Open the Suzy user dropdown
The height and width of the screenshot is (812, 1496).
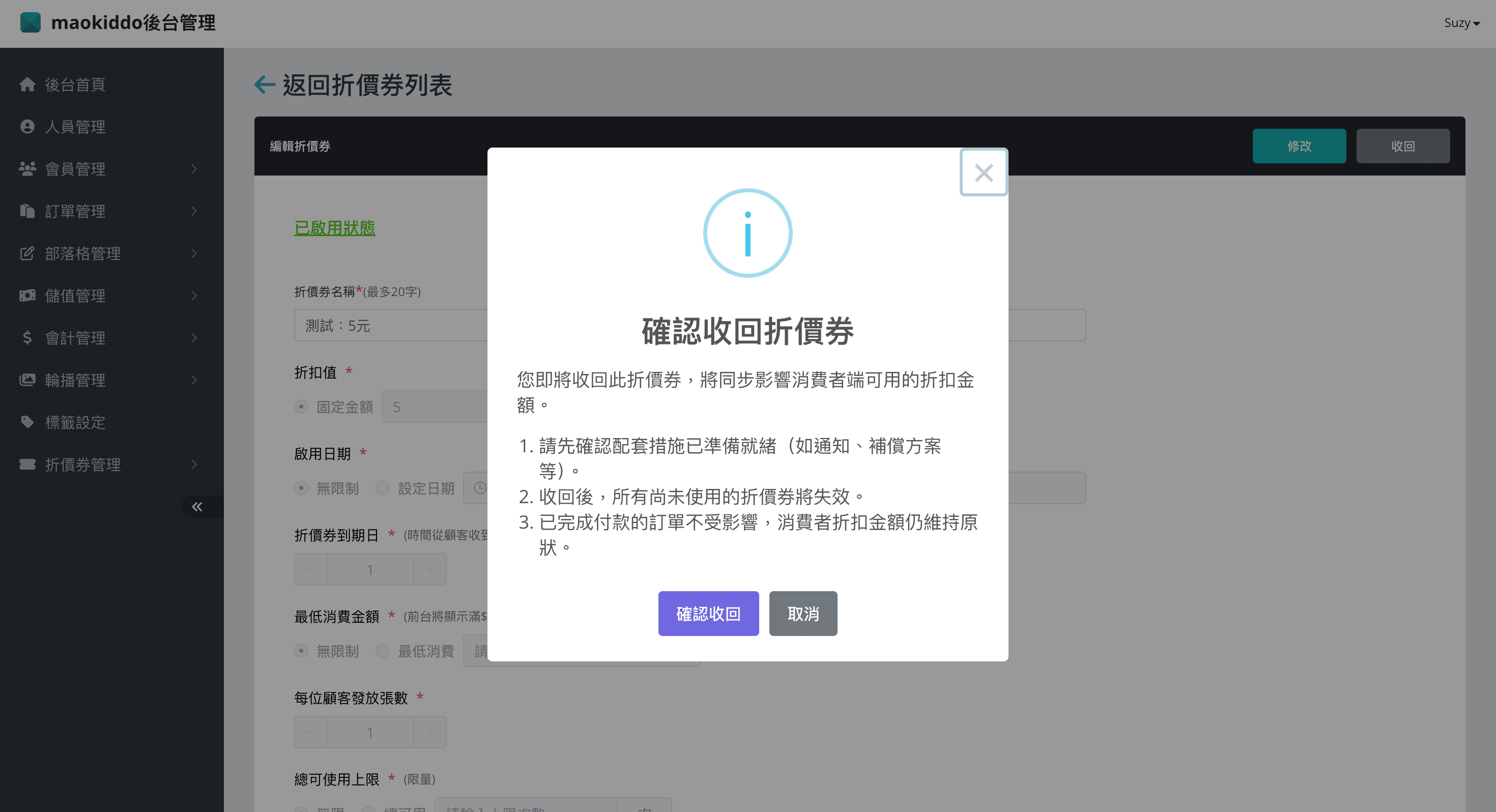(1461, 23)
